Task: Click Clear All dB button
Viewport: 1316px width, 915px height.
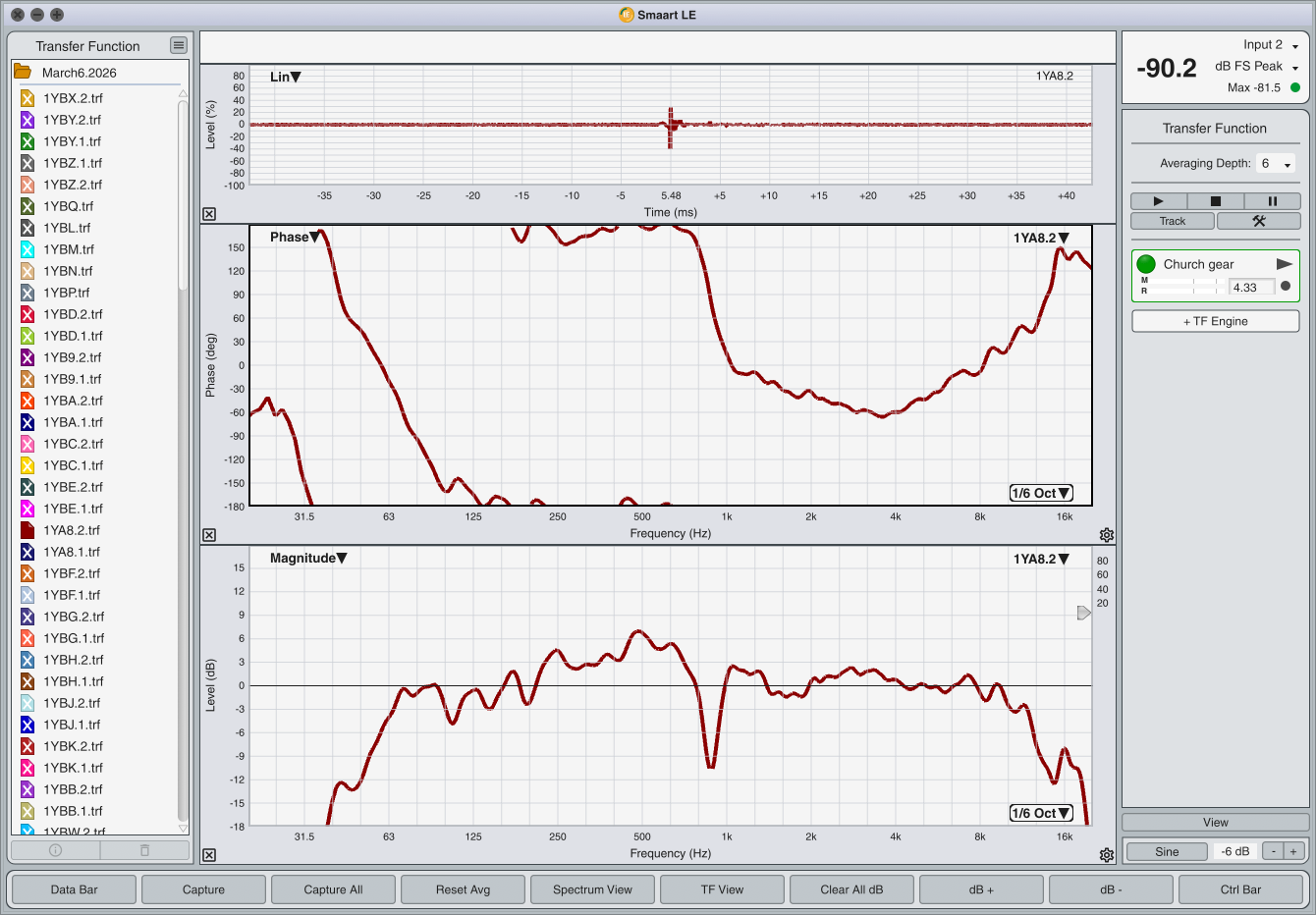Action: coord(851,889)
